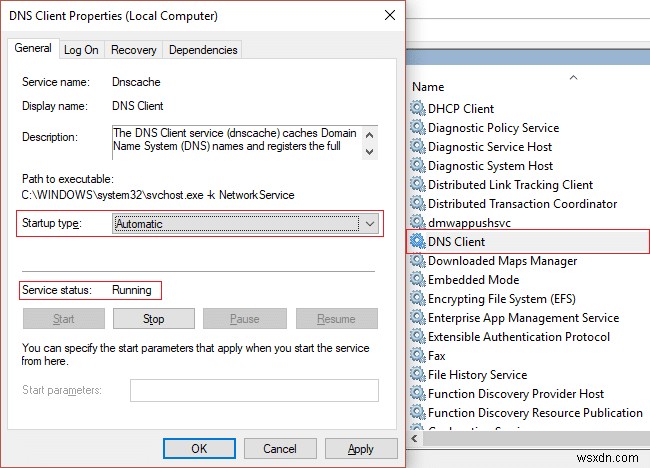Open the Startup type dropdown
The height and width of the screenshot is (468, 650).
369,224
